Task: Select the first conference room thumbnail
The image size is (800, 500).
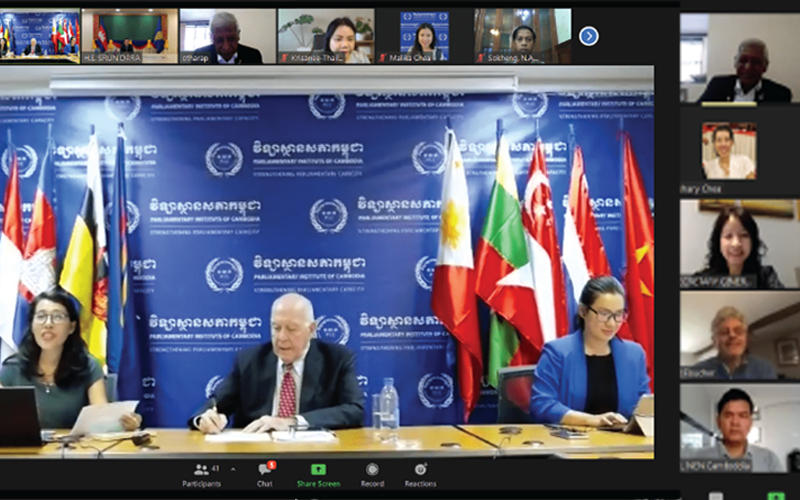Action: (40, 36)
